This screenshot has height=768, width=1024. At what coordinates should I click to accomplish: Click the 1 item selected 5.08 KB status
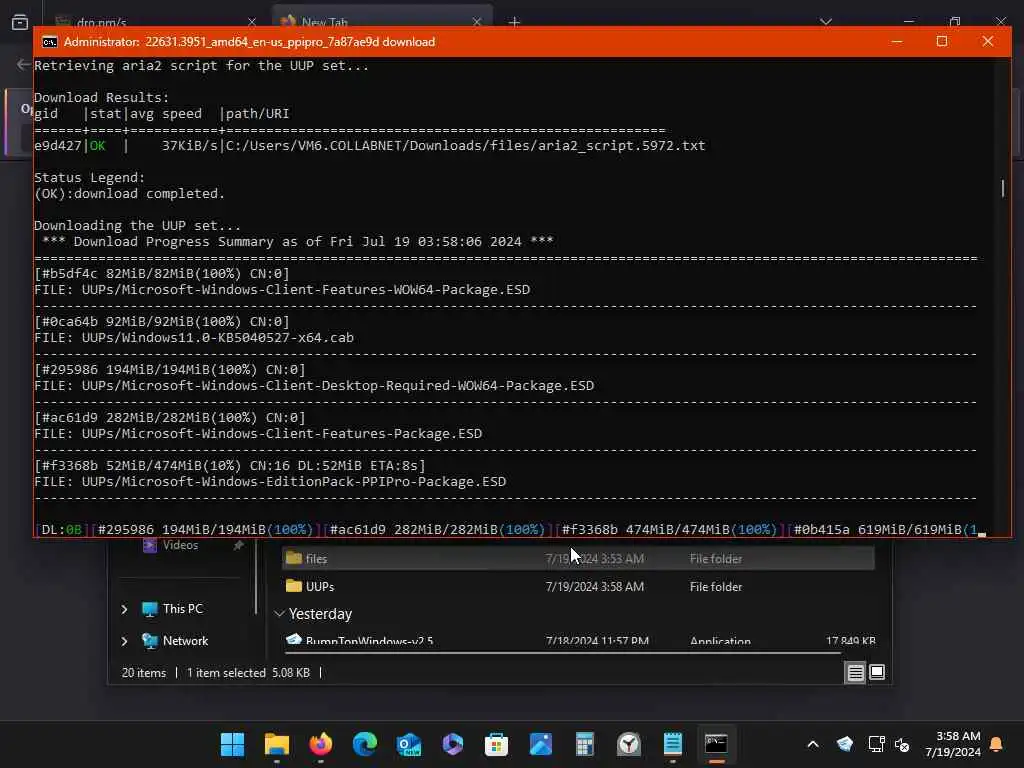tap(248, 673)
